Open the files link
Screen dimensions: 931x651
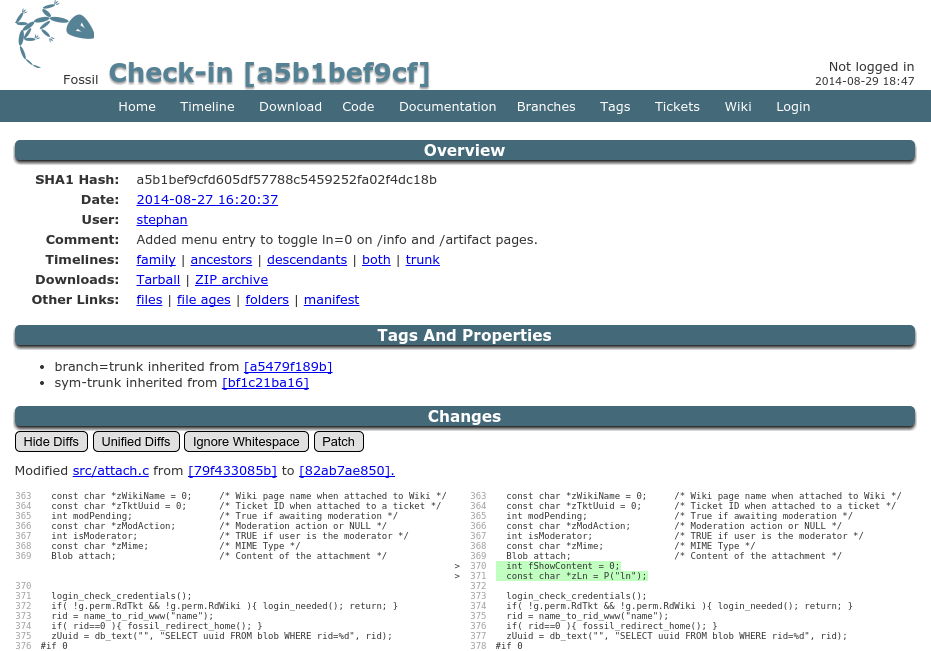click(x=149, y=300)
